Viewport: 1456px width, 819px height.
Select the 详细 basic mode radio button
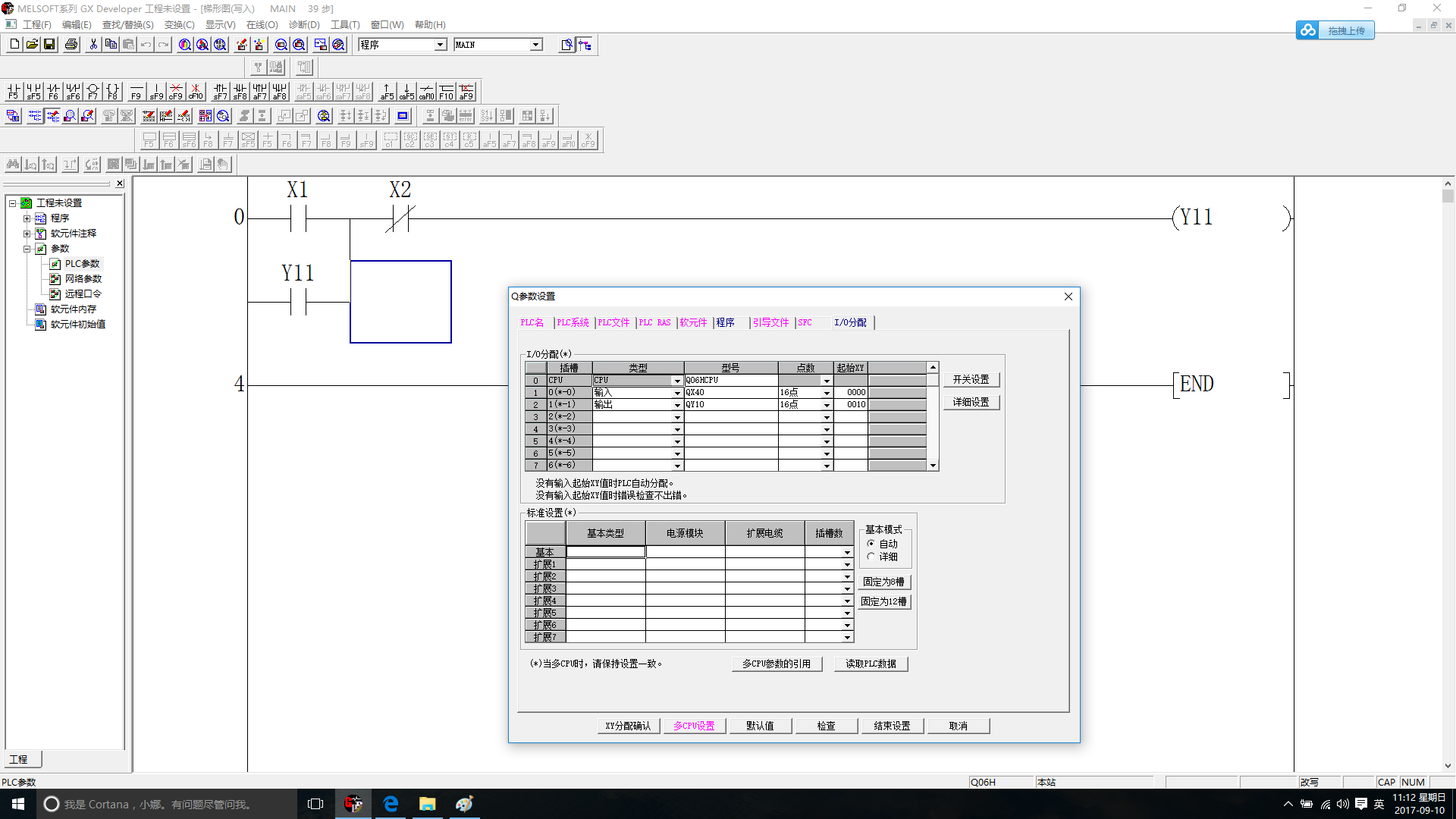point(871,557)
